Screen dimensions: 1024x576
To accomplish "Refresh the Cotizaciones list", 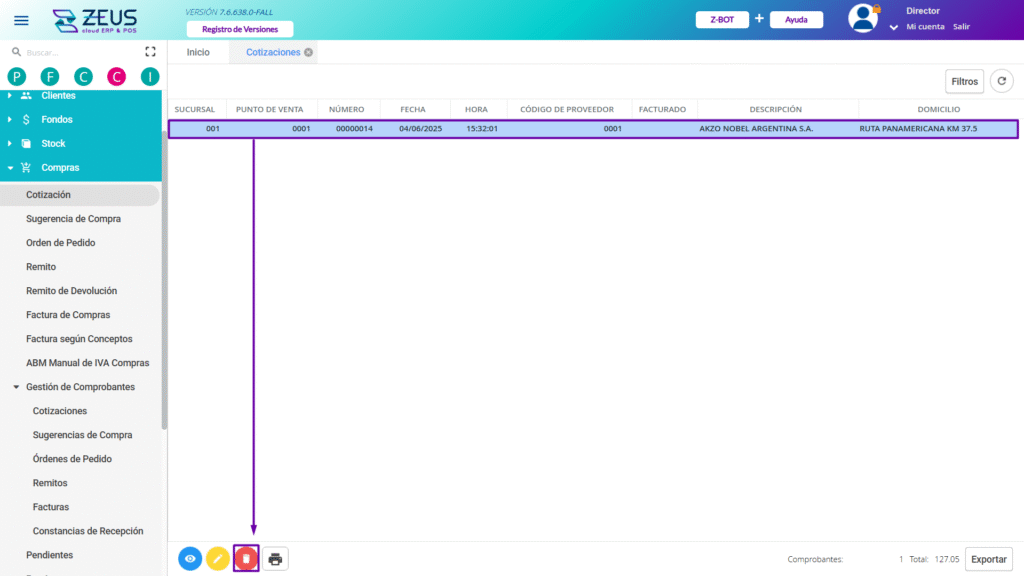I will pos(1001,81).
